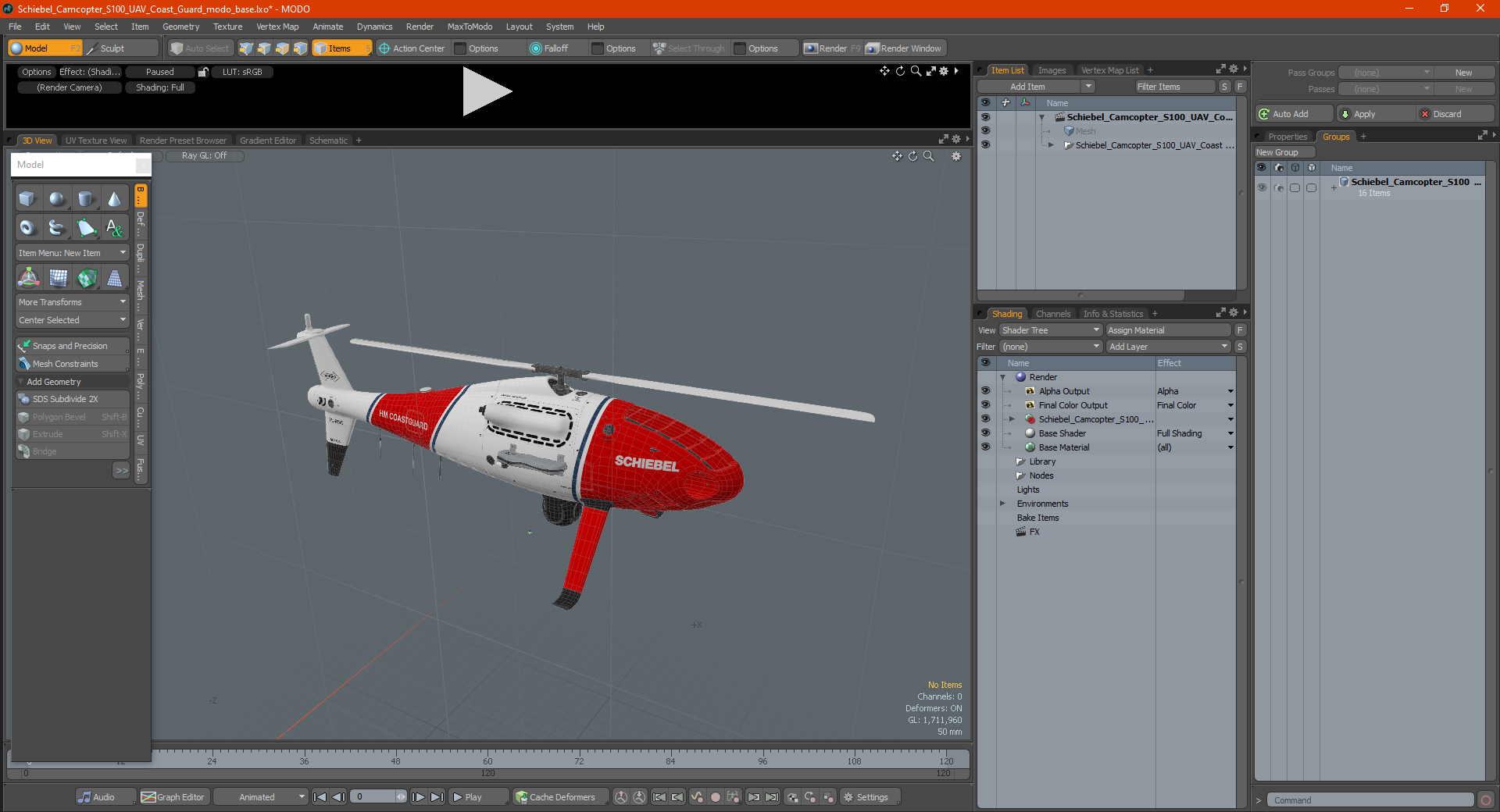Select the sphere primitive tool
The width and height of the screenshot is (1500, 812).
(x=57, y=199)
